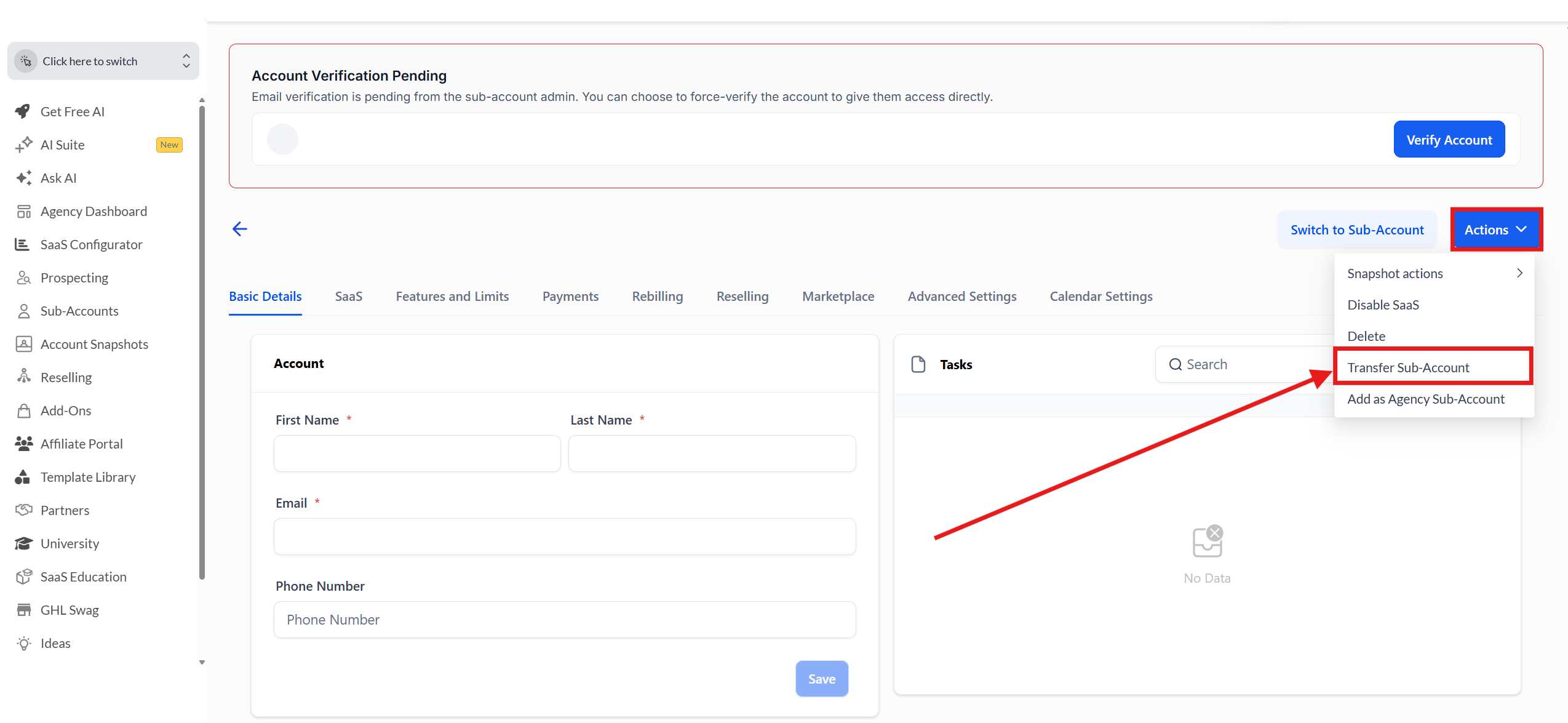Click the Template Library shapes icon
Image resolution: width=1568 pixels, height=723 pixels.
coord(23,477)
